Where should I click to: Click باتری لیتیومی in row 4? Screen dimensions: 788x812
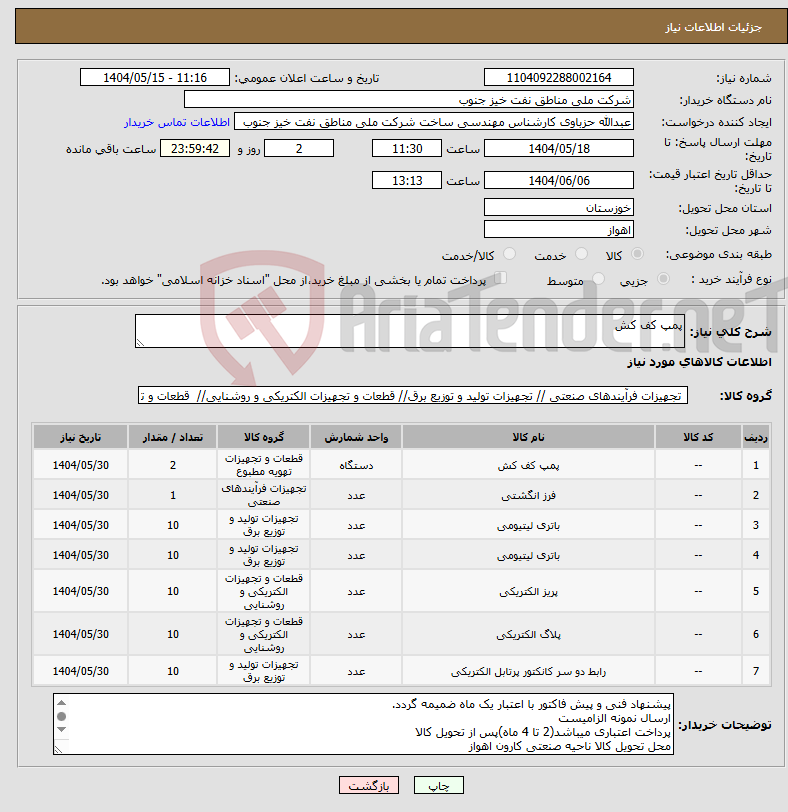(528, 556)
